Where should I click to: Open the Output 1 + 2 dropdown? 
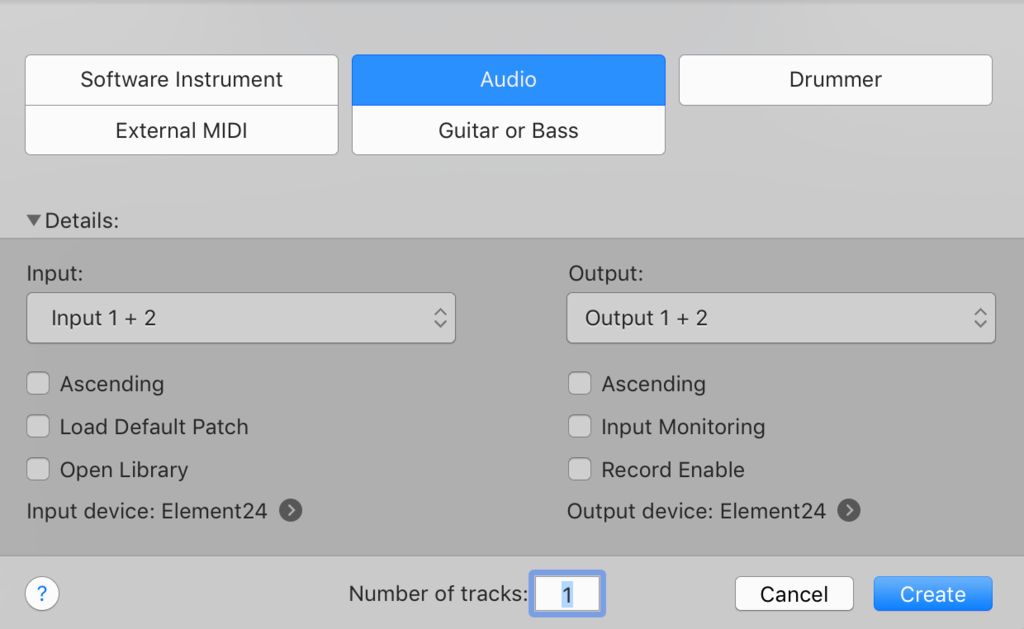pos(781,318)
